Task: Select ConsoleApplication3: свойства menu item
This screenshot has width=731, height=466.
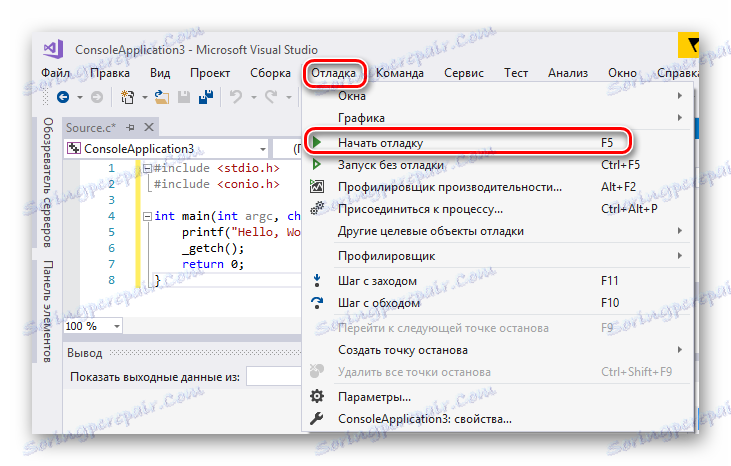Action: 498,418
